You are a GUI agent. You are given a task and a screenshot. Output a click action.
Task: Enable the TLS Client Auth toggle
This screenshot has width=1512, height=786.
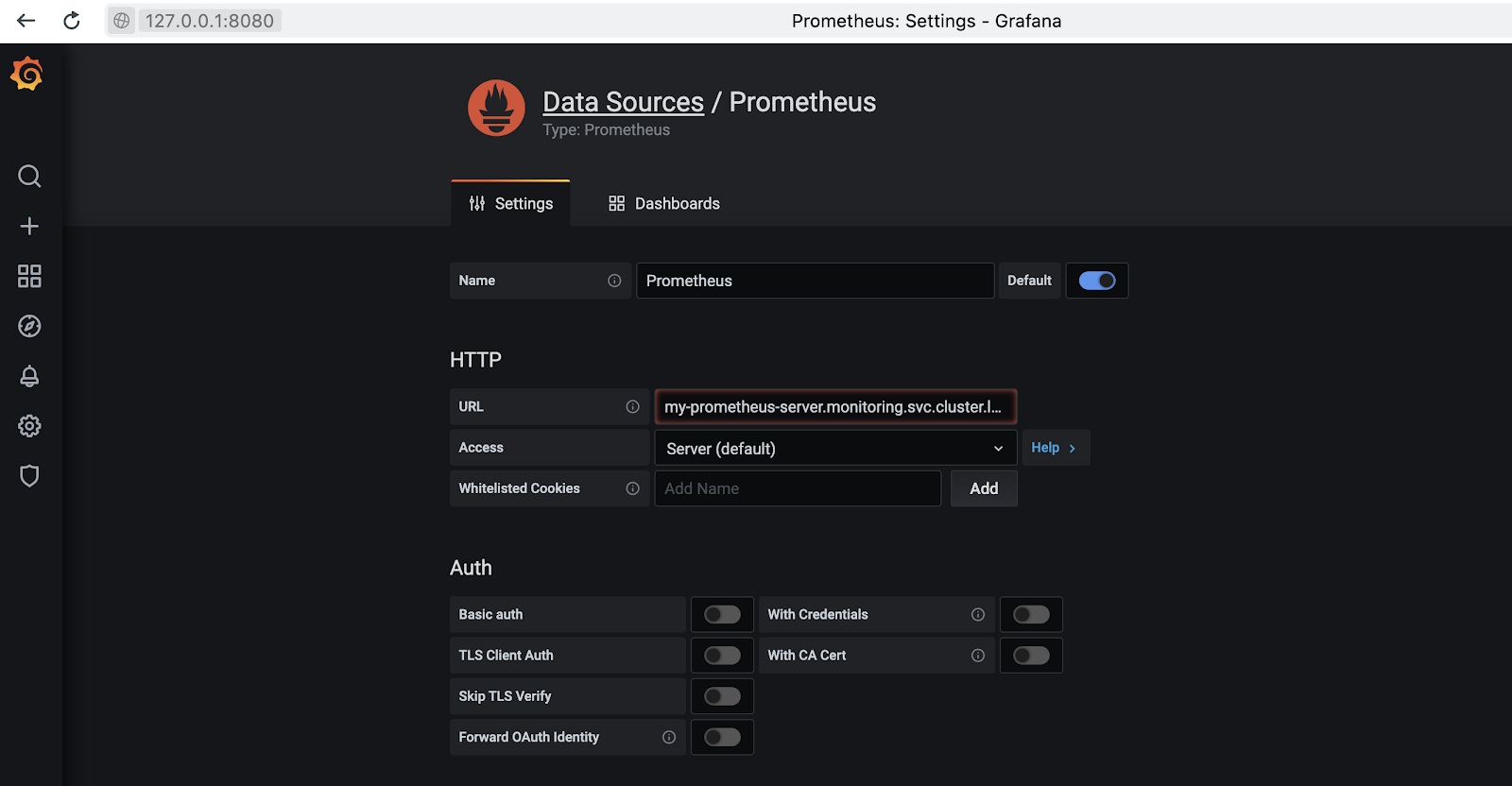(722, 656)
